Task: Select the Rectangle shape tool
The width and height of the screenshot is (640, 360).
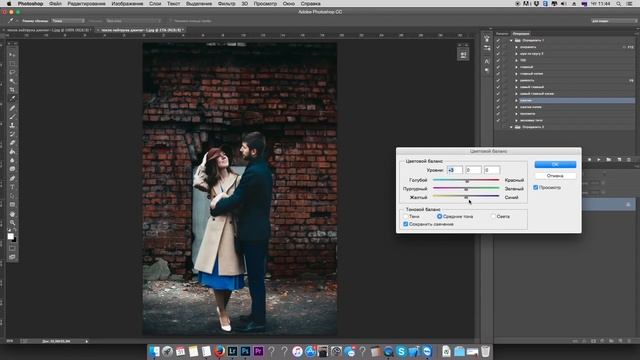Action: tap(12, 205)
